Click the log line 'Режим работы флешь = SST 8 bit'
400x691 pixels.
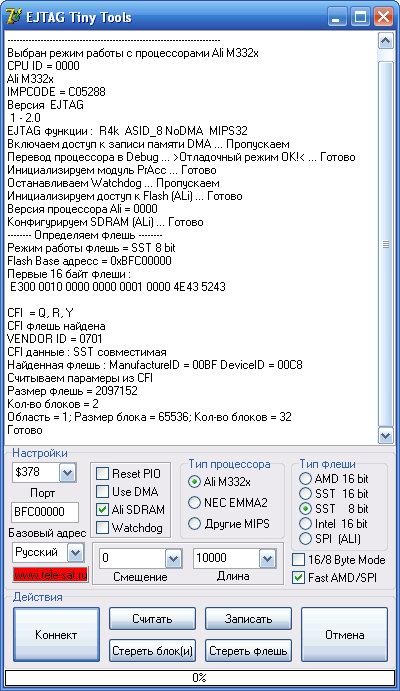pos(92,248)
